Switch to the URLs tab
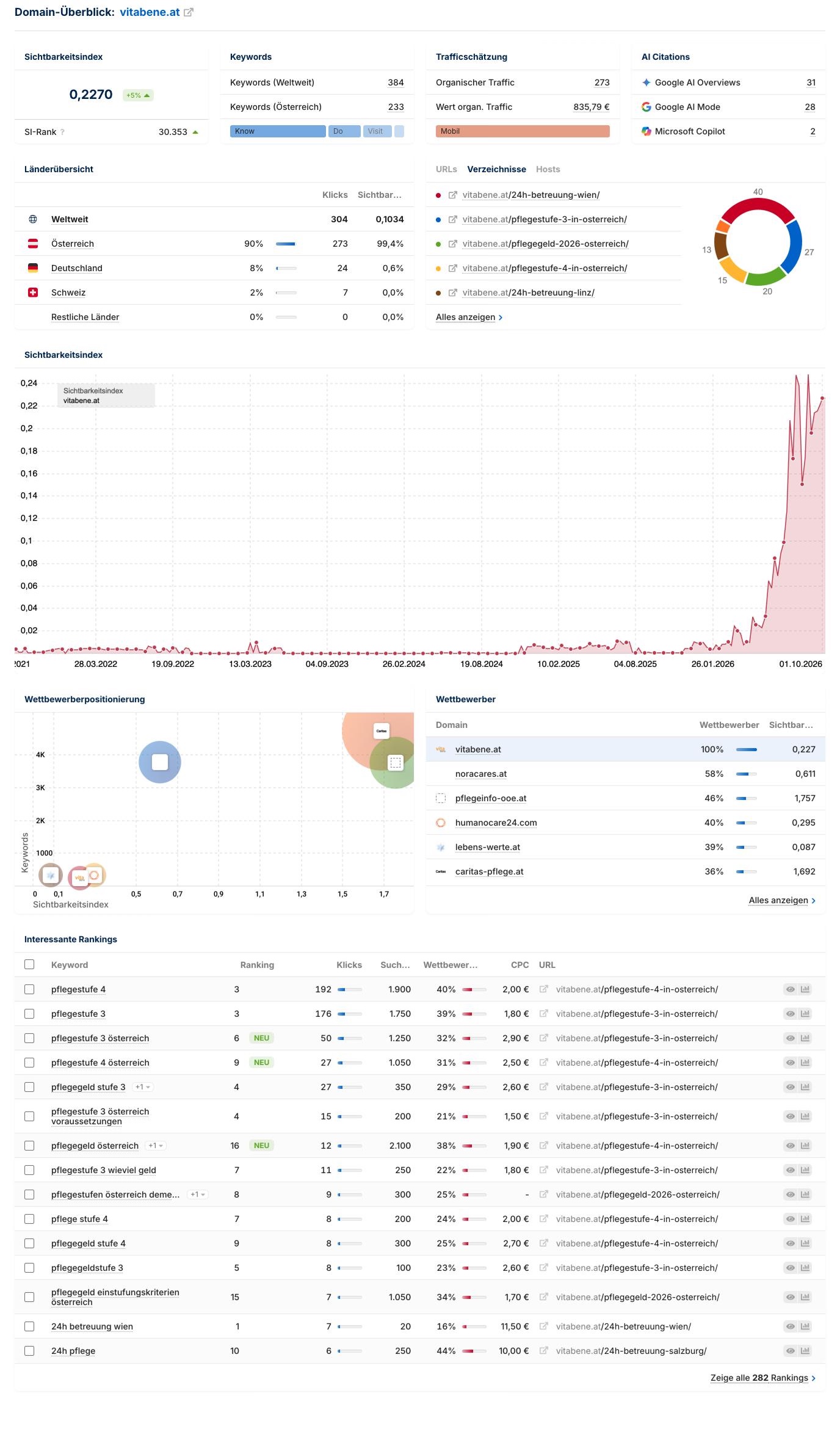 point(446,169)
